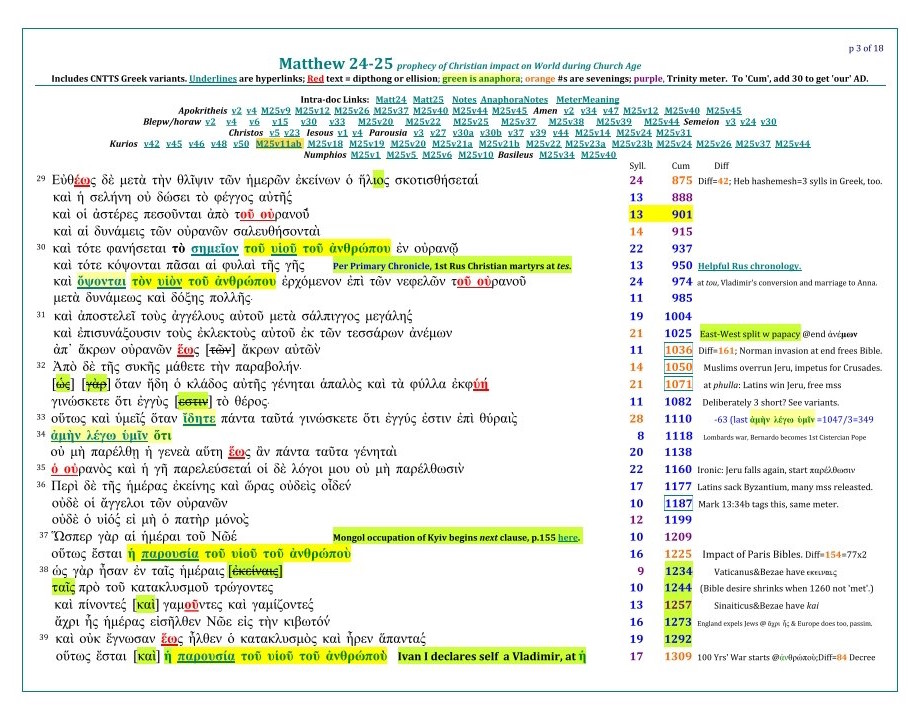
Task: Select the boxed cumulative value 1071
Action: 678,385
